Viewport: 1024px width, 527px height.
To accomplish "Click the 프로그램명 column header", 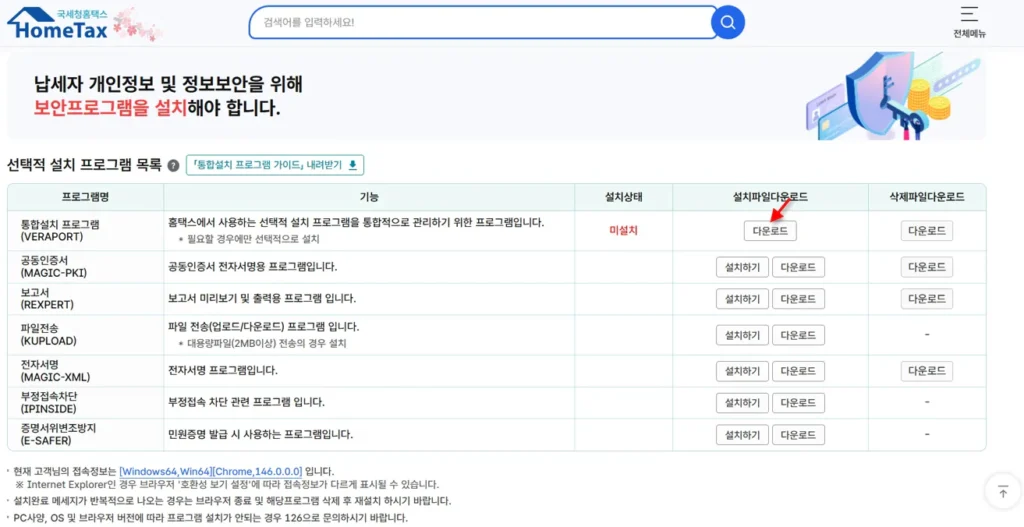I will (86, 197).
